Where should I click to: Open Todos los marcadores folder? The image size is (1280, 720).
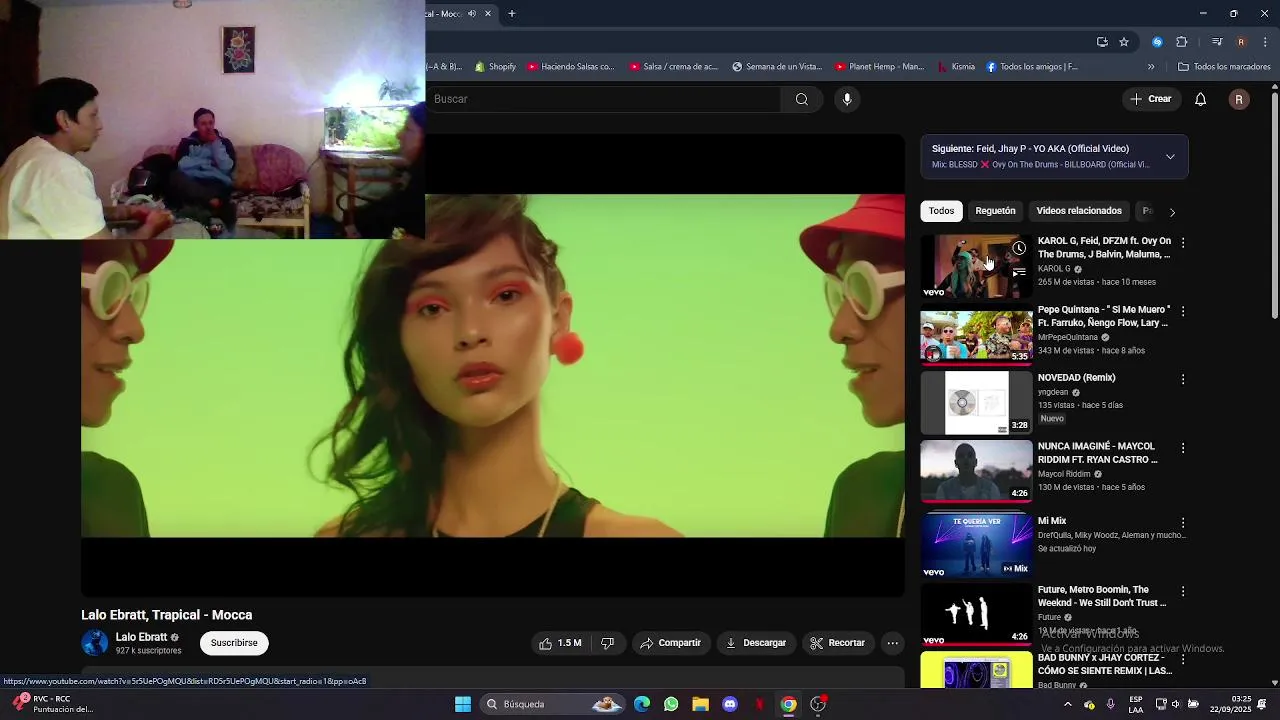(1224, 67)
